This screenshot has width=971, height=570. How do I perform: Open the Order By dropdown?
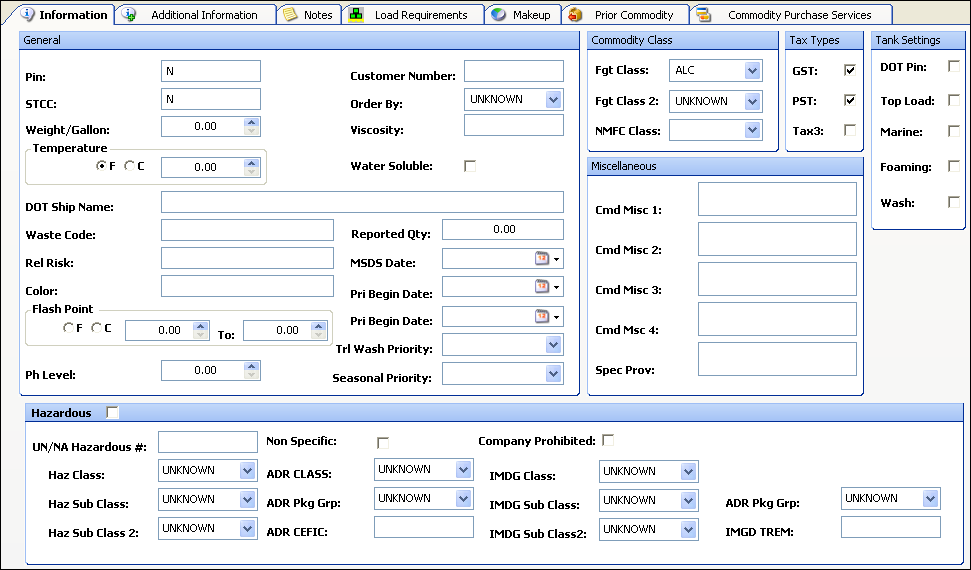tap(554, 100)
